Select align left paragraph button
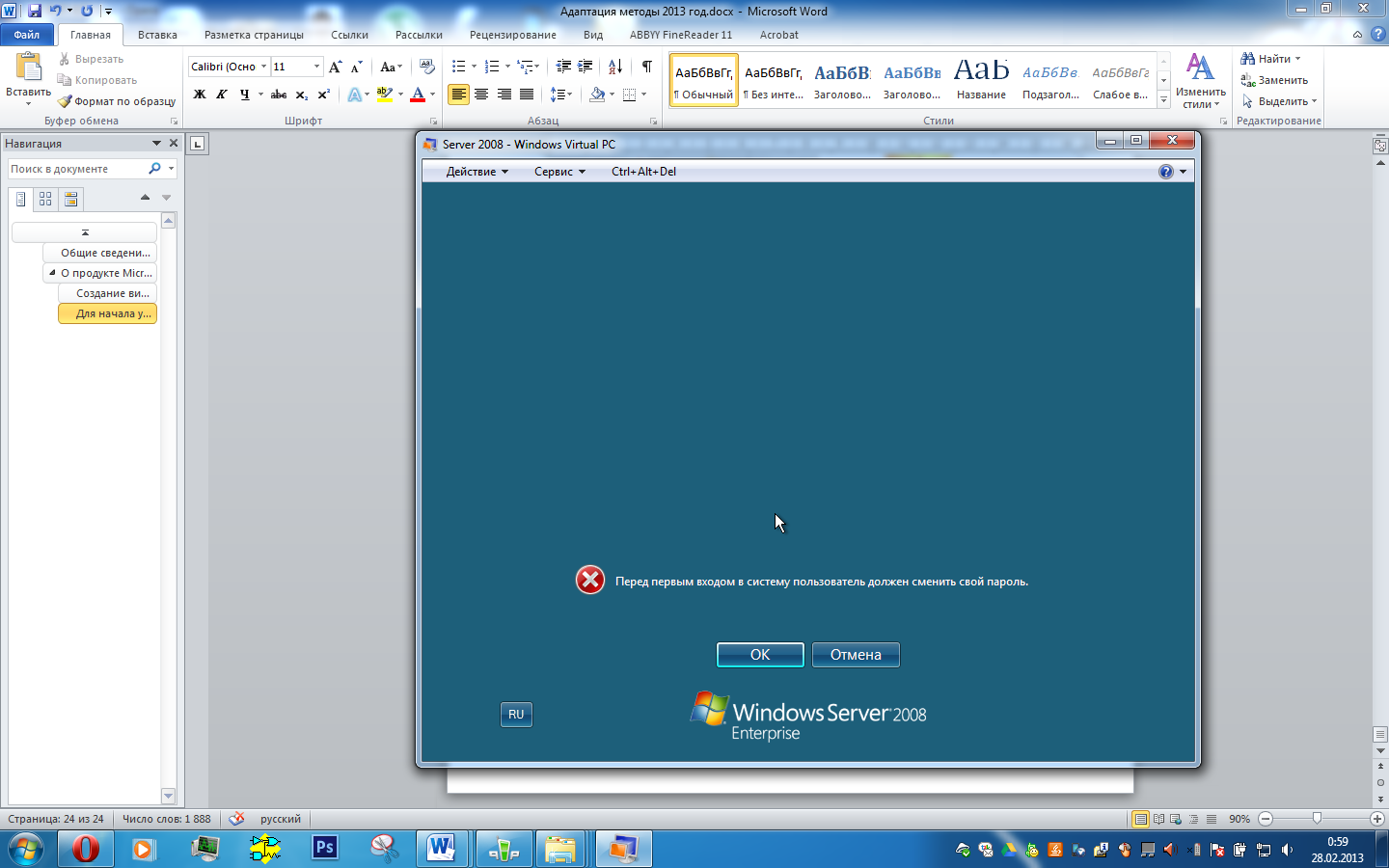Screen dimensions: 1389x868 click(x=459, y=95)
